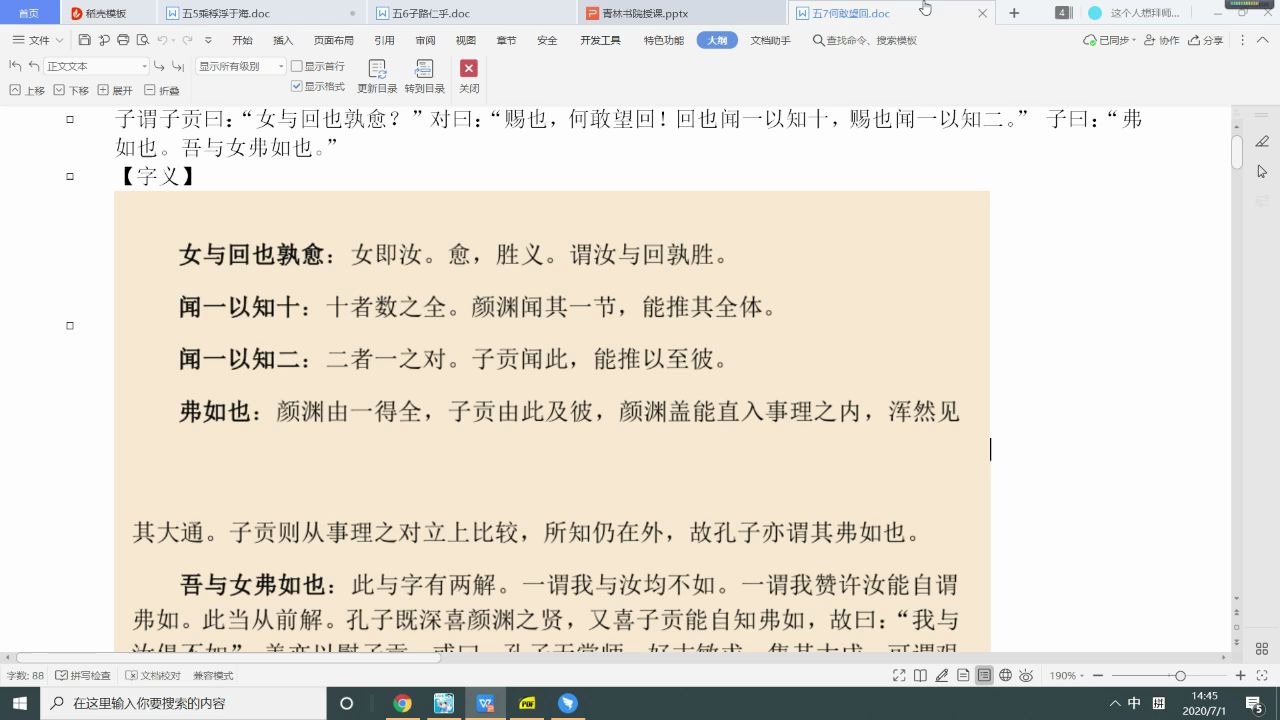Toggle 文档校对 in the status bar
The height and width of the screenshot is (720, 1280).
(x=153, y=676)
